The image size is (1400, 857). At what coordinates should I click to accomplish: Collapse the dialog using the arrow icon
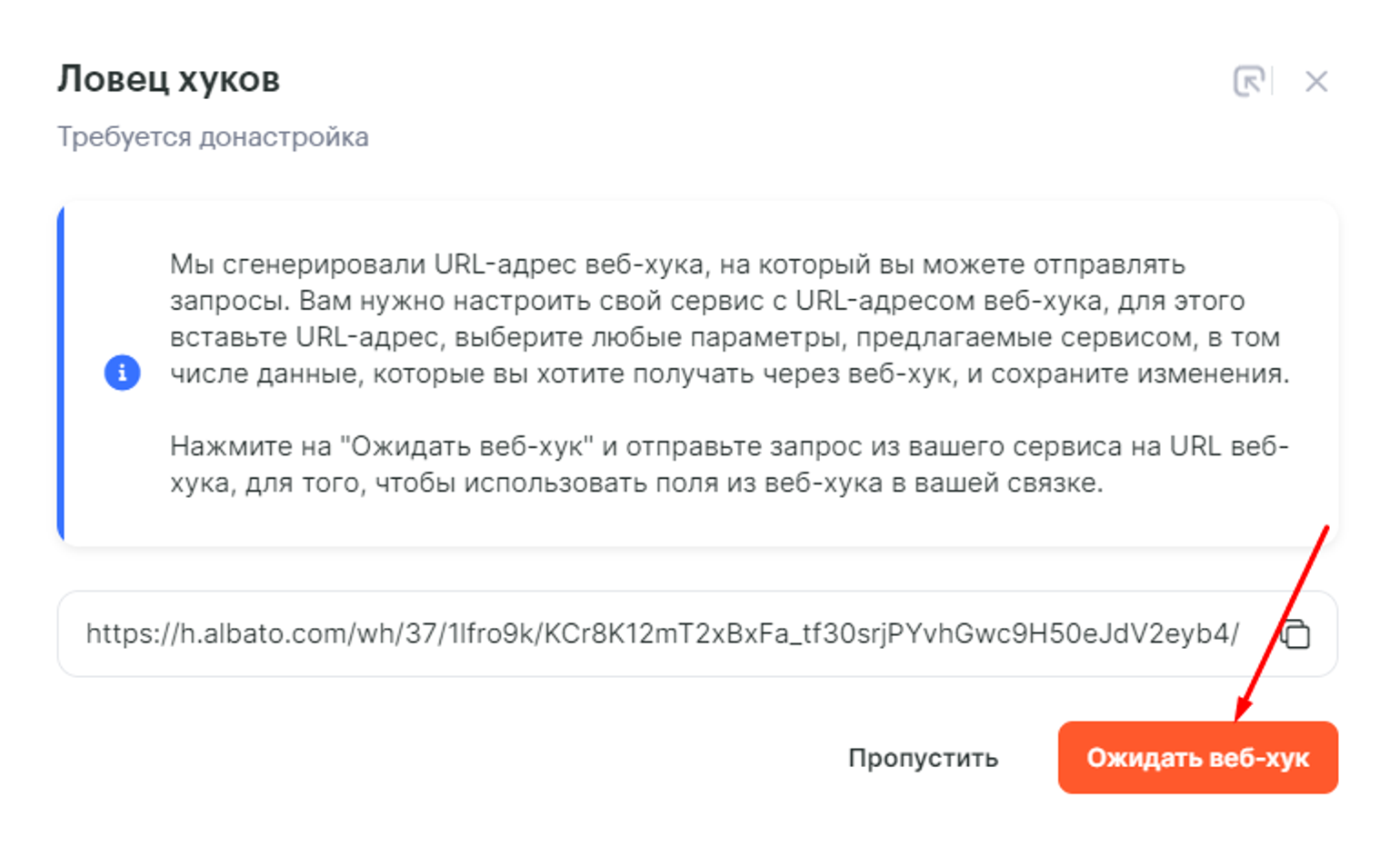(1248, 82)
